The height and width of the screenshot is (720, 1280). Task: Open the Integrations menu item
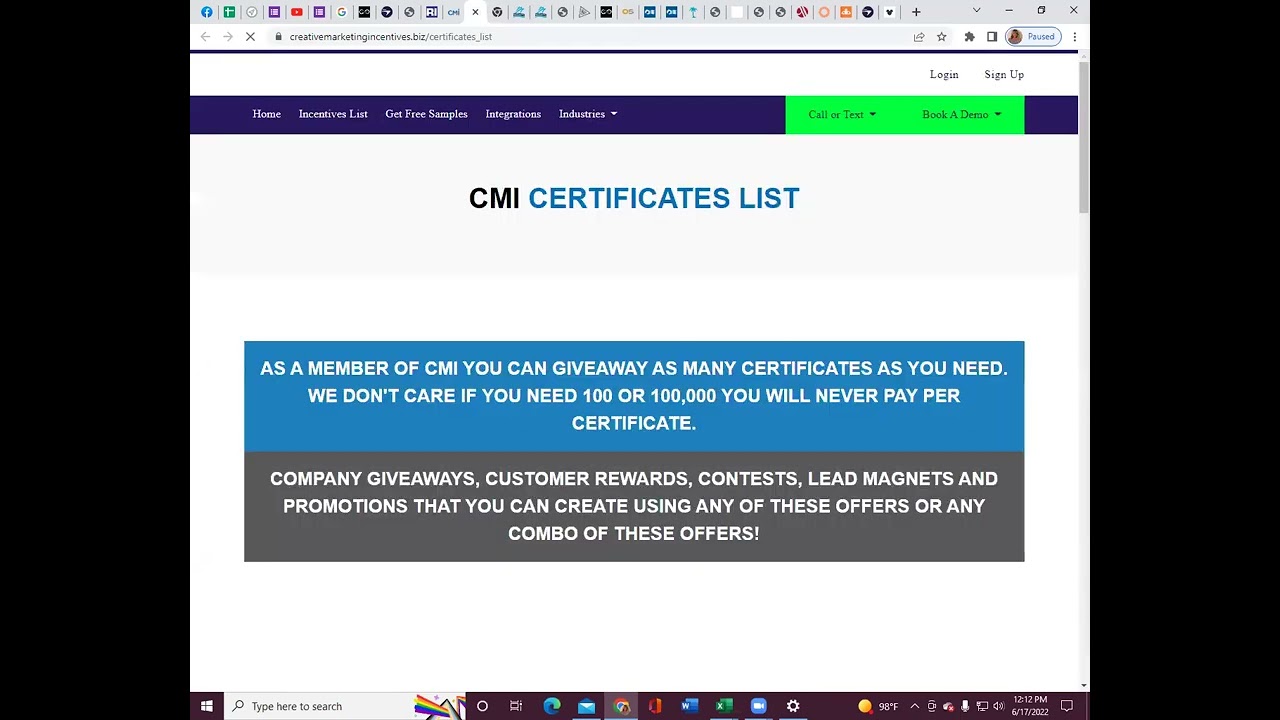(x=513, y=114)
